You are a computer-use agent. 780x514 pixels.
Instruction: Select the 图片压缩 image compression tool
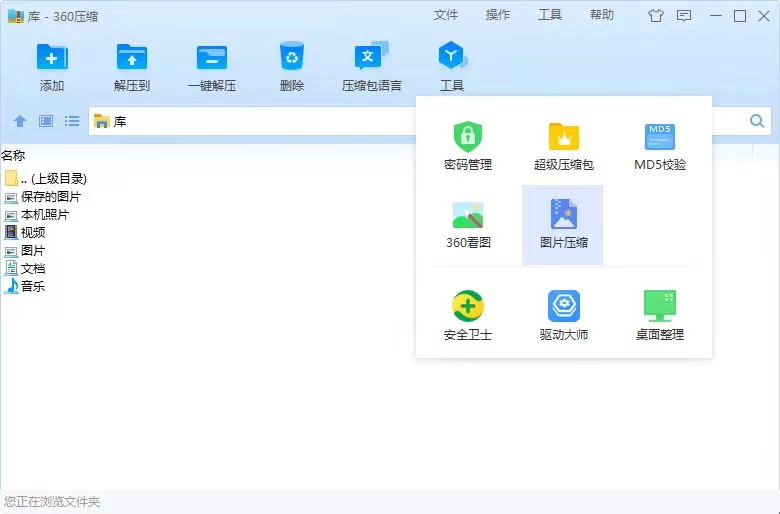563,225
